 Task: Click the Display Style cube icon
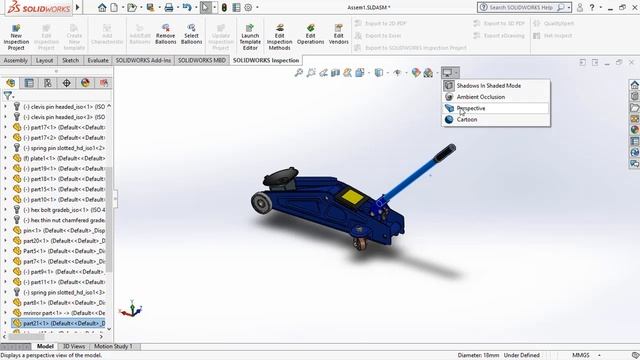[379, 73]
